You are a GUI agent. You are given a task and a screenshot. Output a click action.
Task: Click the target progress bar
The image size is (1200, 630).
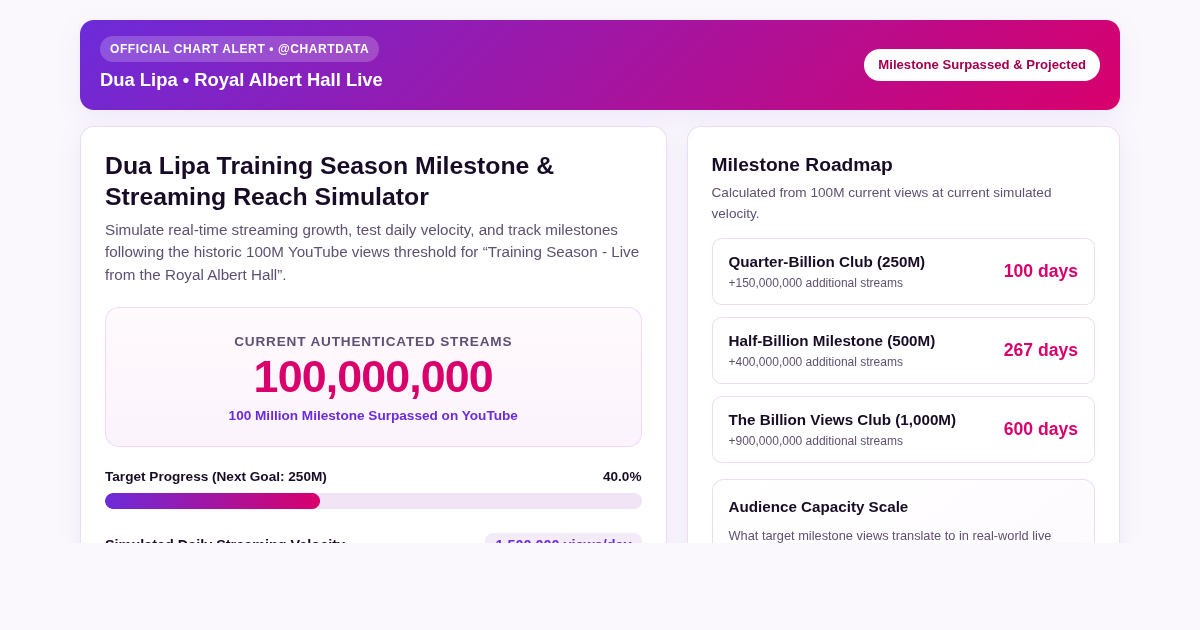pos(373,501)
